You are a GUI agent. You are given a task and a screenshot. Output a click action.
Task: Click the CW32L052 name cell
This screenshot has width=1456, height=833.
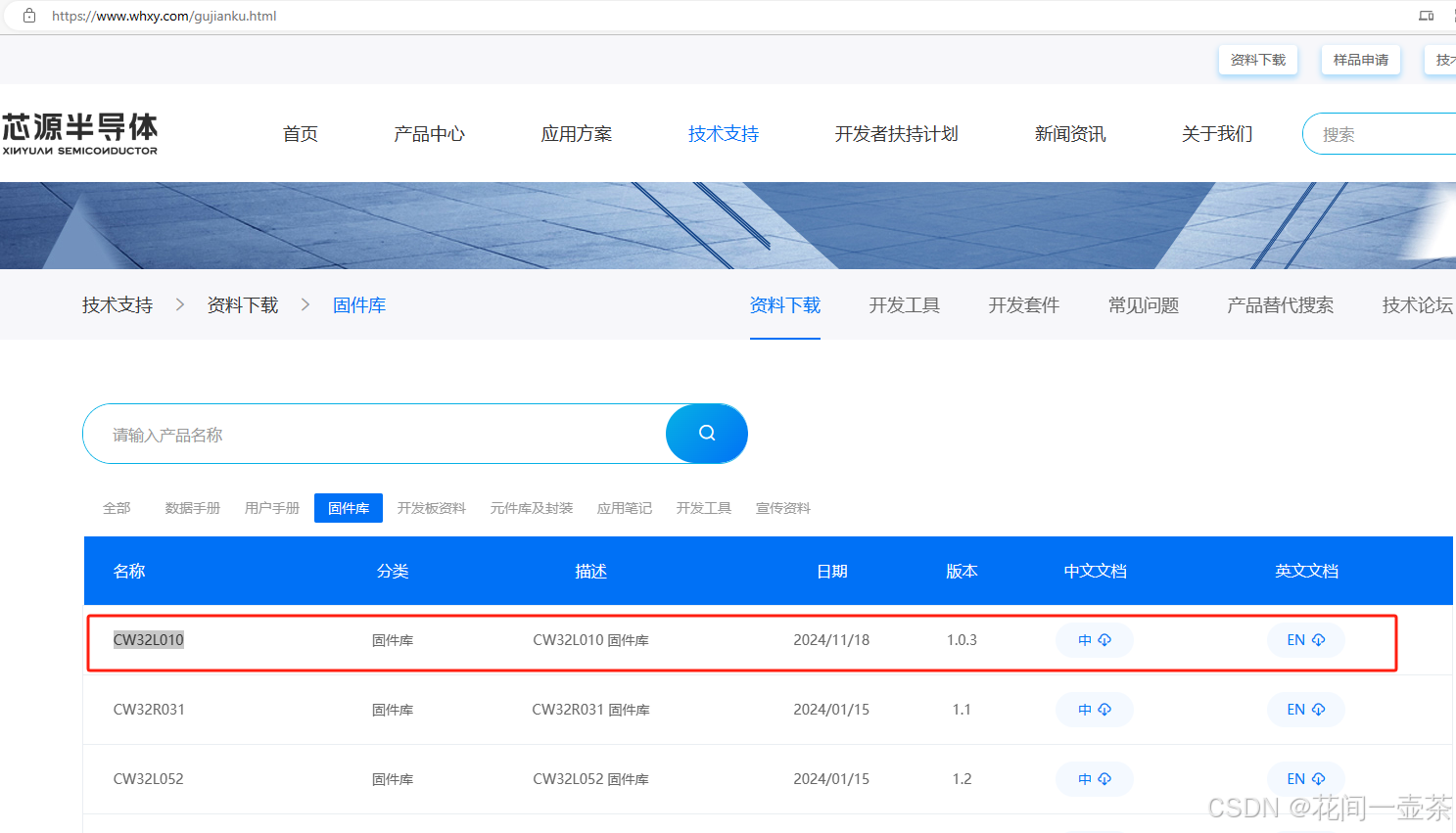(149, 779)
